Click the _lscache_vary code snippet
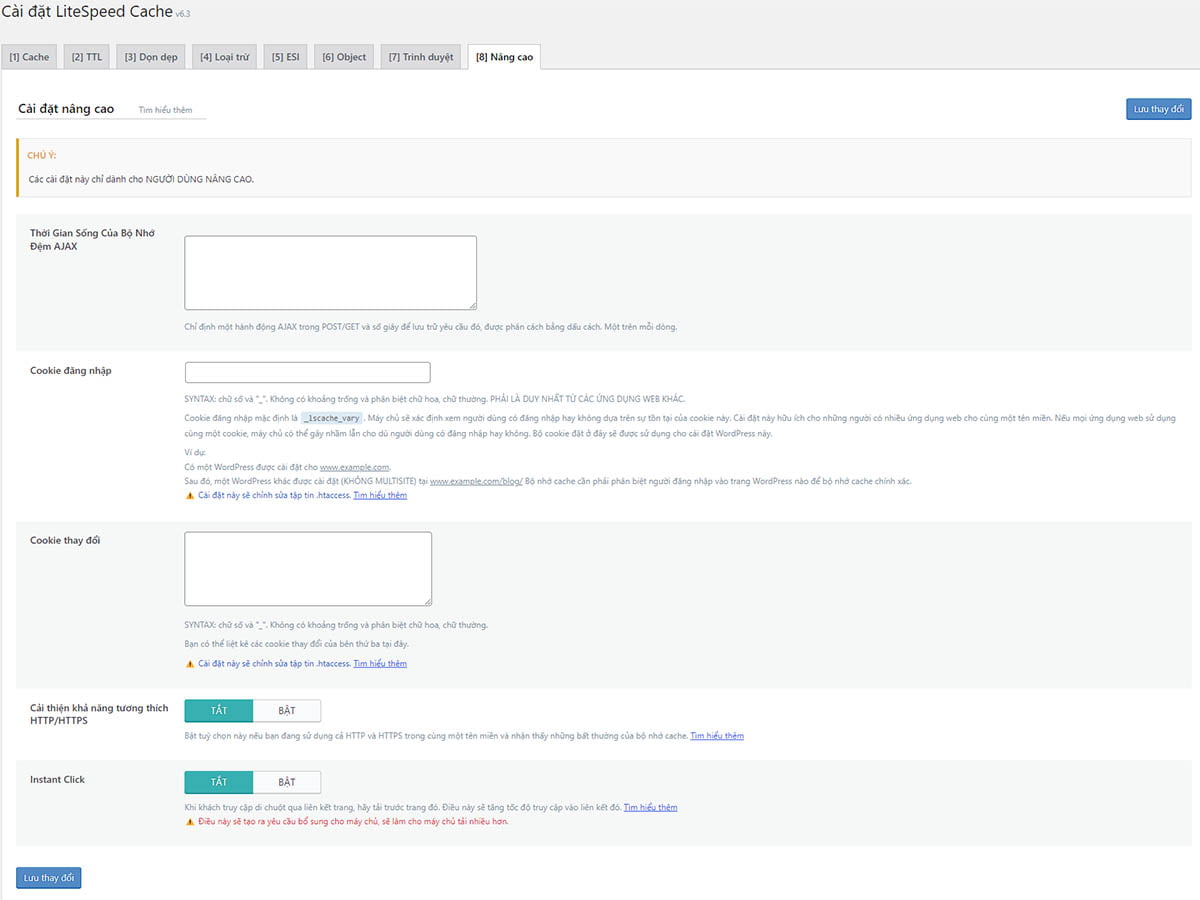The height and width of the screenshot is (900, 1200). 331,418
